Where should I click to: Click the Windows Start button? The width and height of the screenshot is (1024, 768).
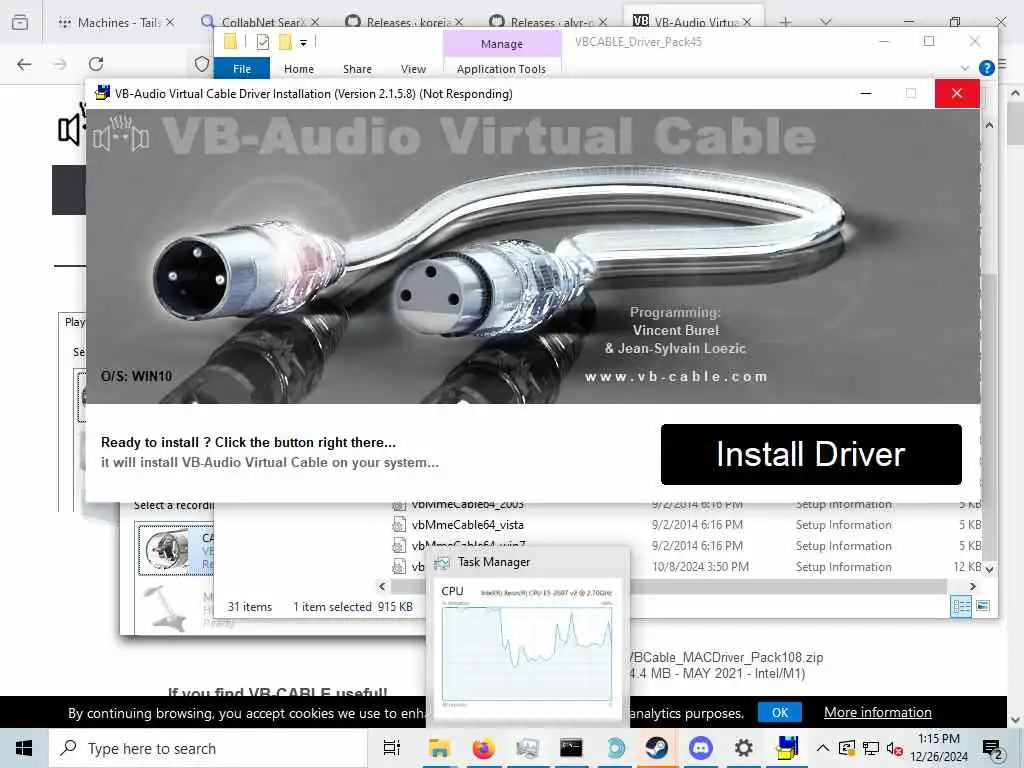pos(24,748)
